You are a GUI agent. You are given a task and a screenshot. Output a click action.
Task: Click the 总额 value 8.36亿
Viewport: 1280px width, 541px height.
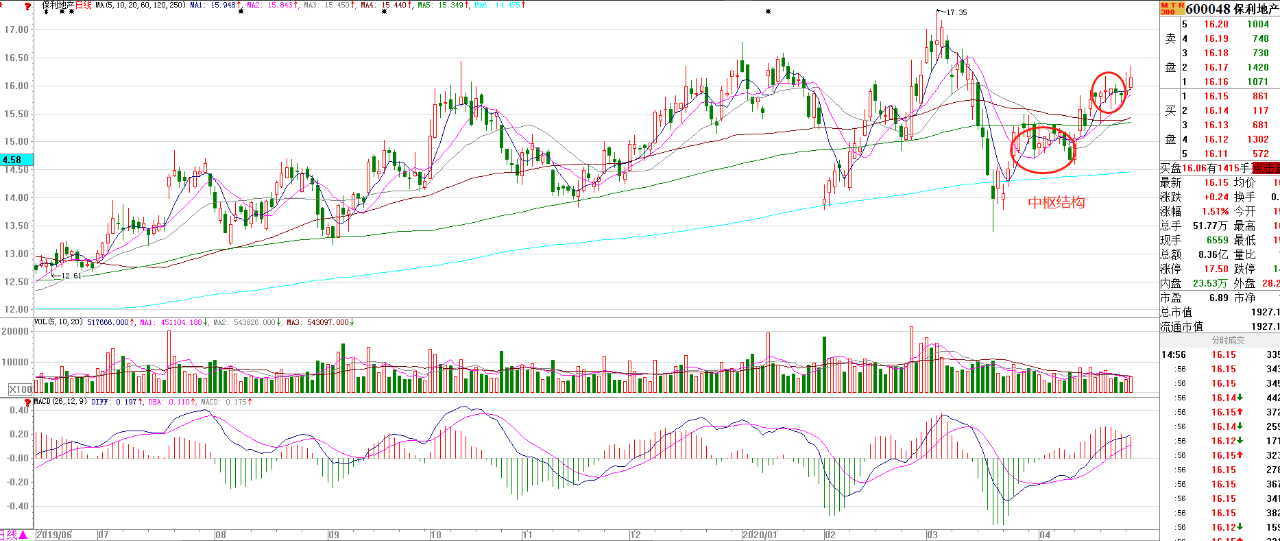tap(1215, 255)
